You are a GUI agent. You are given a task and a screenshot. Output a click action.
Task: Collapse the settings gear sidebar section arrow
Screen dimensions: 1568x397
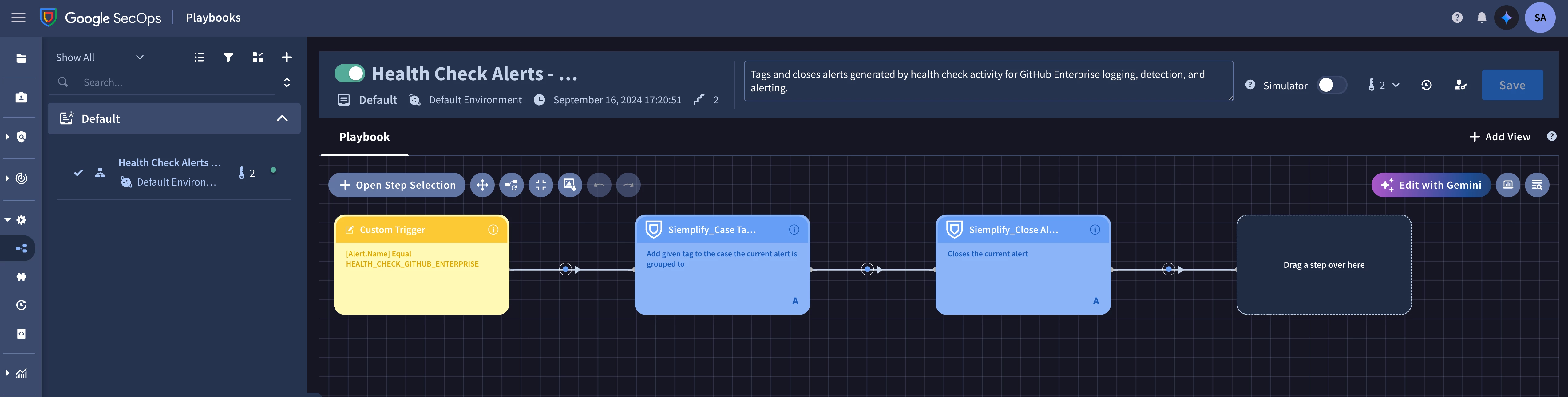tap(7, 220)
